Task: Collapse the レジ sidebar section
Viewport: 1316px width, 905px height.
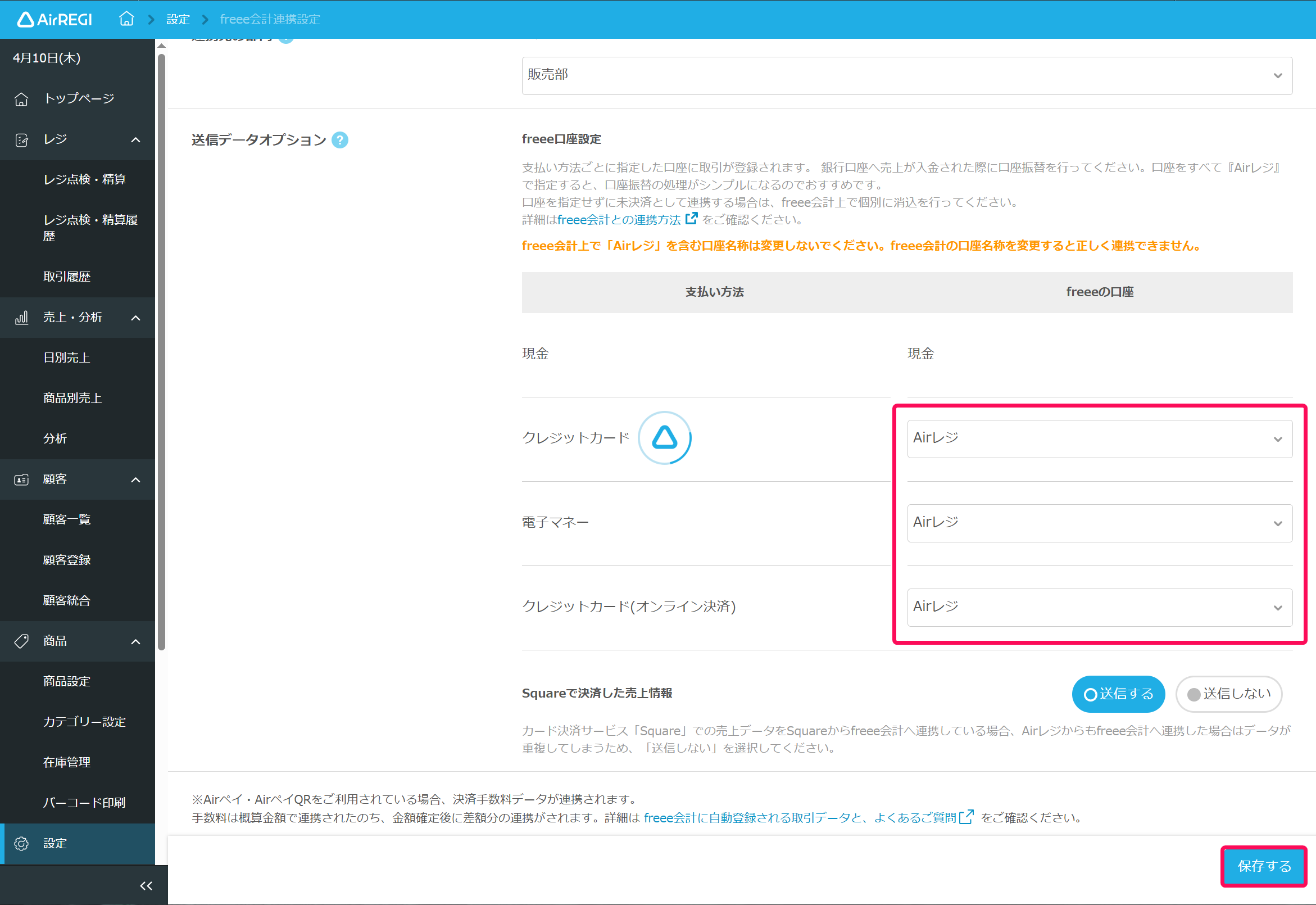Action: point(135,140)
